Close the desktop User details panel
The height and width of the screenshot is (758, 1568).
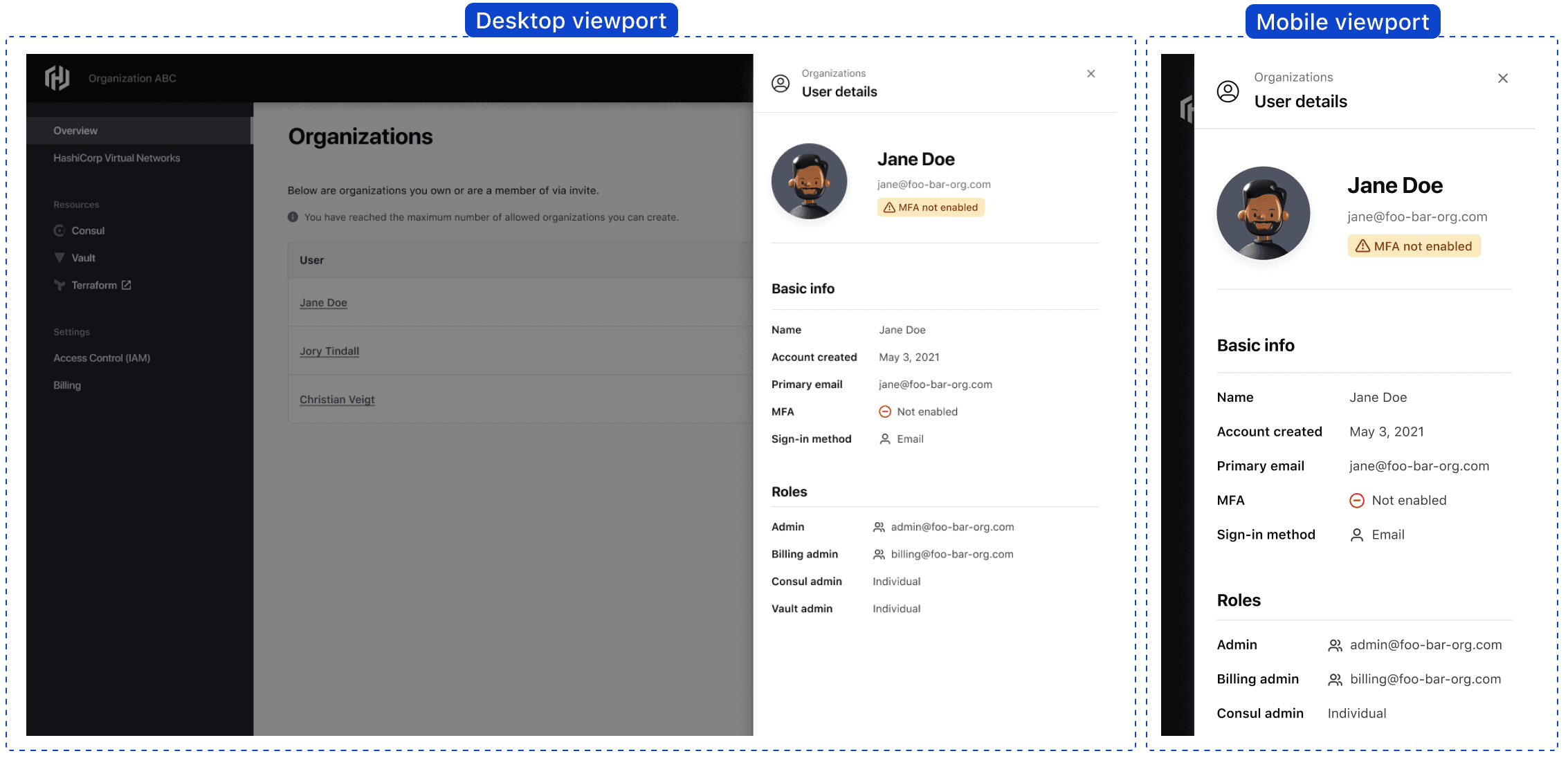point(1091,73)
